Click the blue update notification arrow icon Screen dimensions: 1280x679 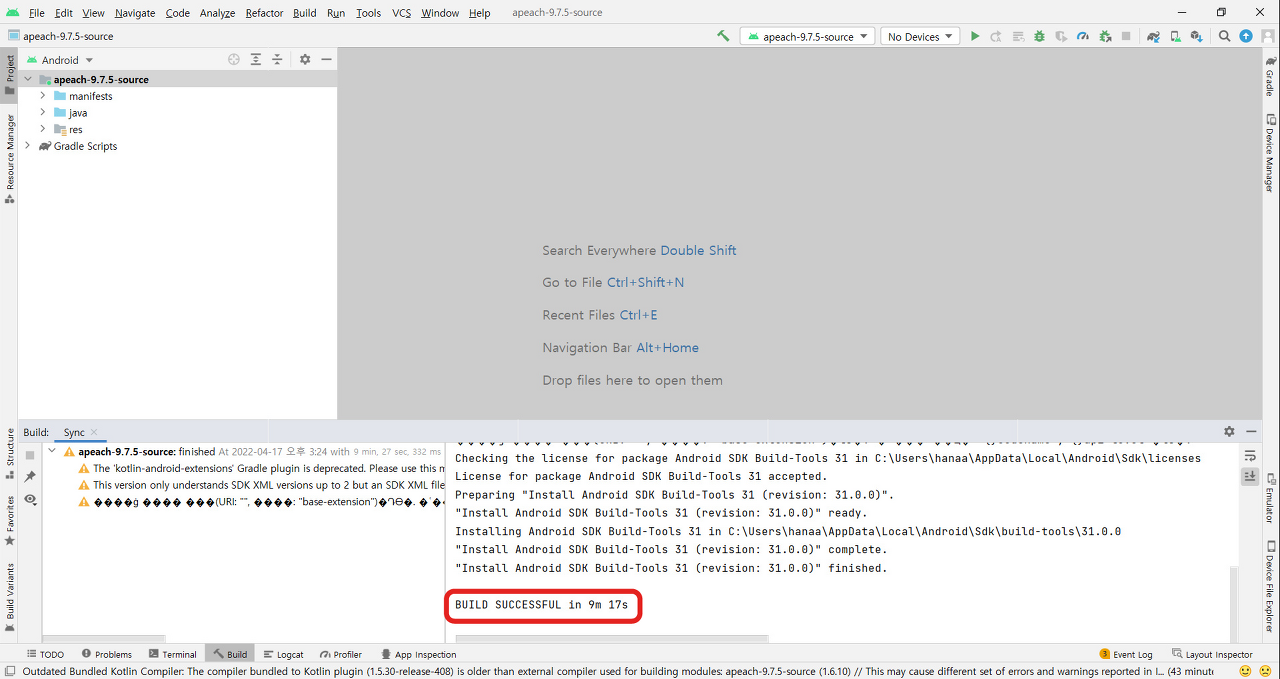(x=1246, y=36)
